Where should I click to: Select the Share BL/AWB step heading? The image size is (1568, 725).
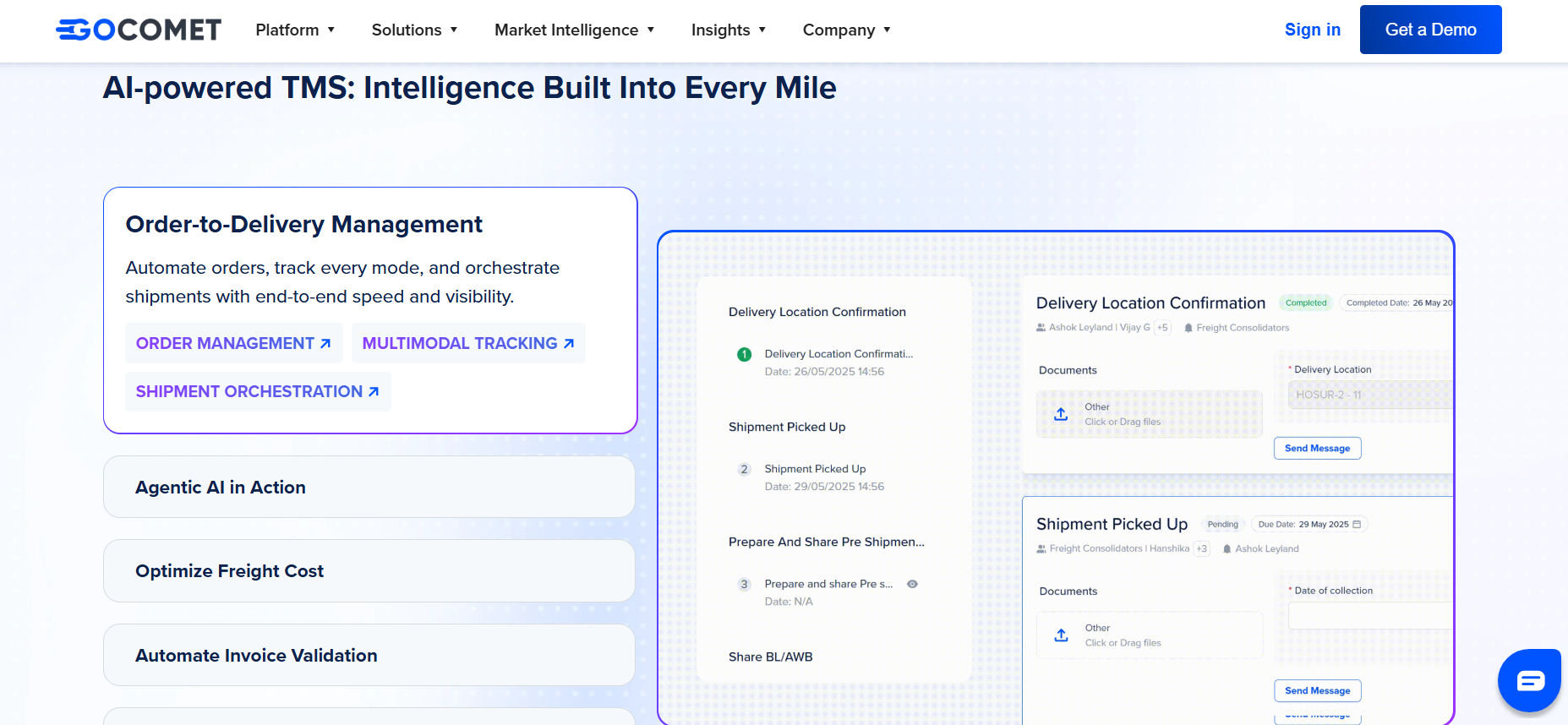coord(771,657)
